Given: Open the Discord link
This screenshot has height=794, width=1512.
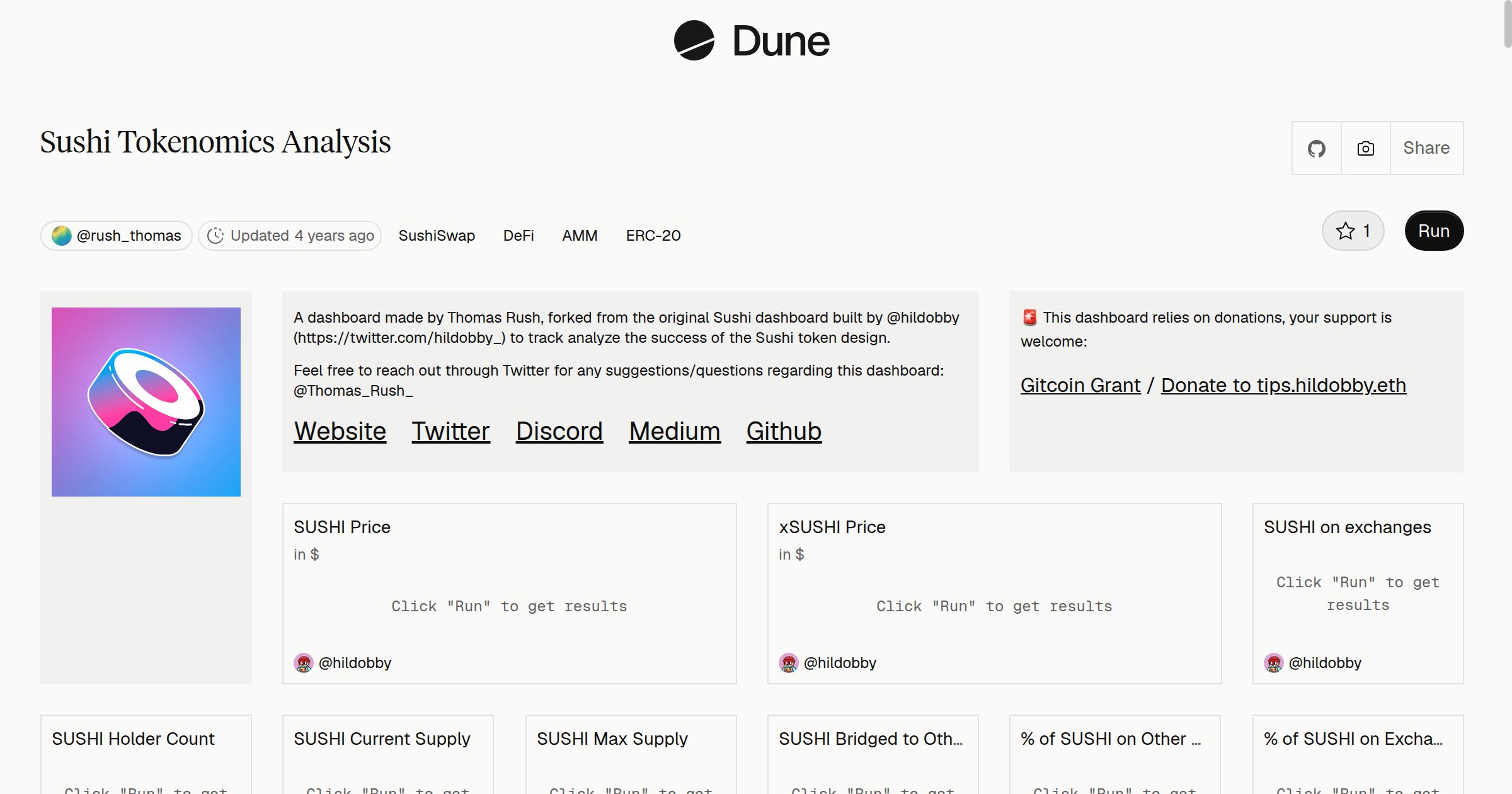Looking at the screenshot, I should pos(559,432).
